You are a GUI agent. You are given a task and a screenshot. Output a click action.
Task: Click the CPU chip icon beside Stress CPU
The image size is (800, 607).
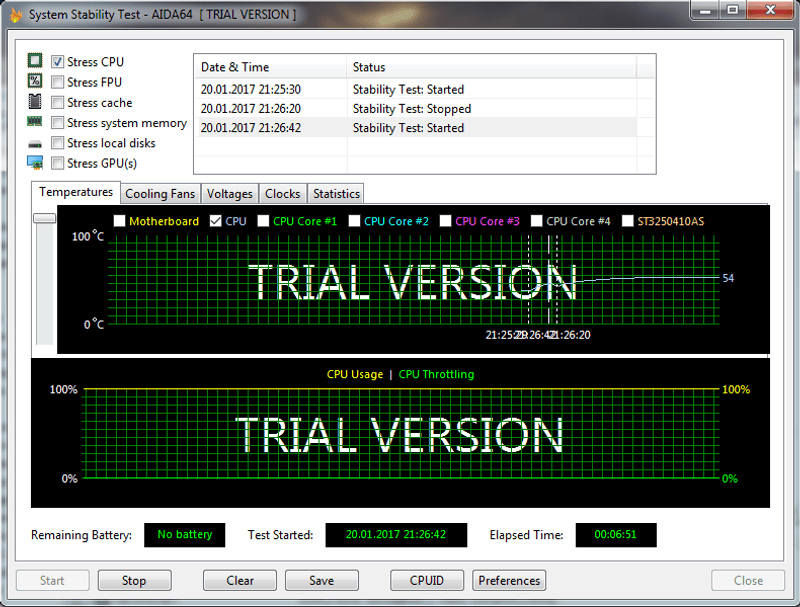pyautogui.click(x=35, y=62)
